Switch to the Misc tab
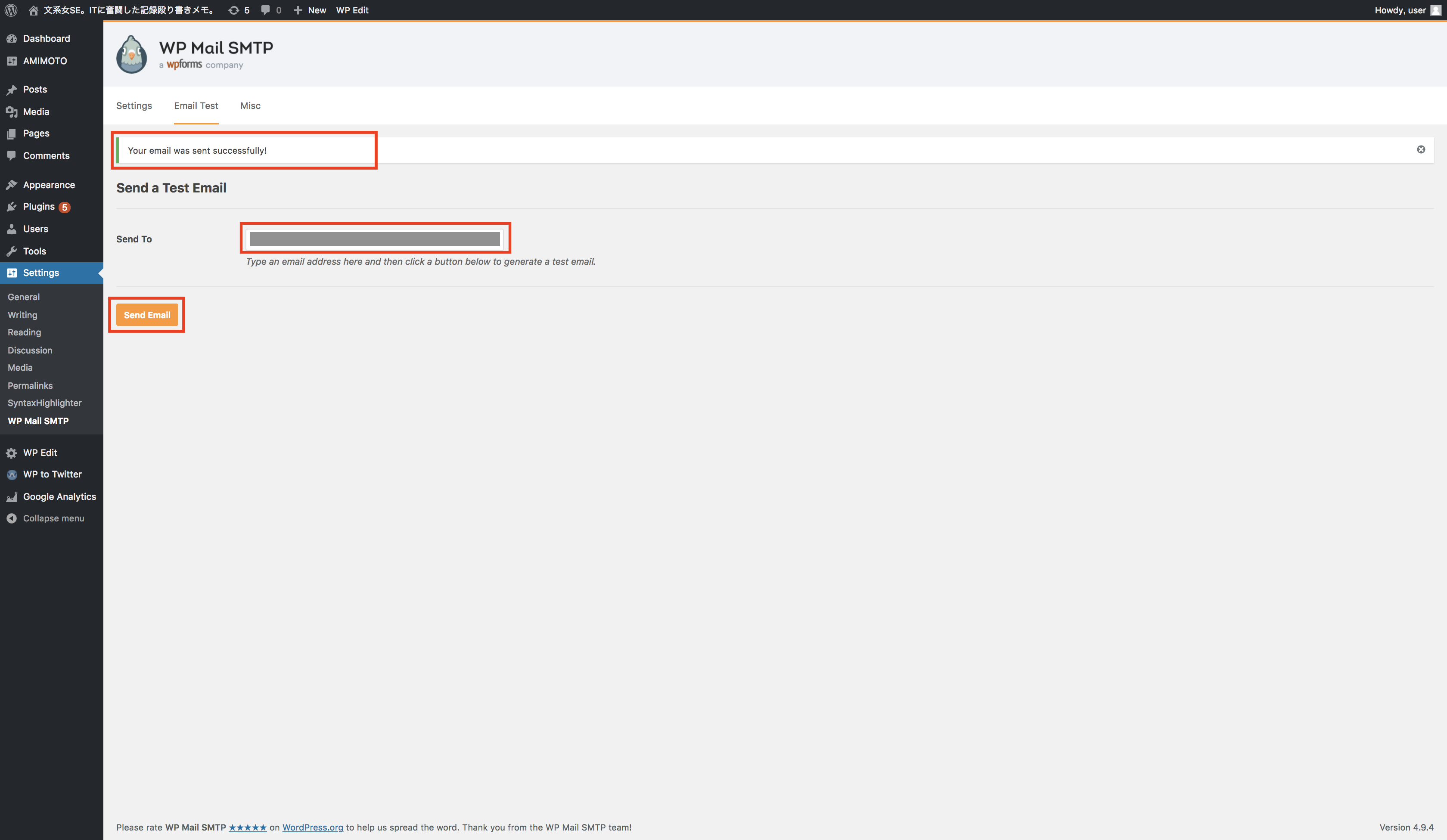 [250, 105]
